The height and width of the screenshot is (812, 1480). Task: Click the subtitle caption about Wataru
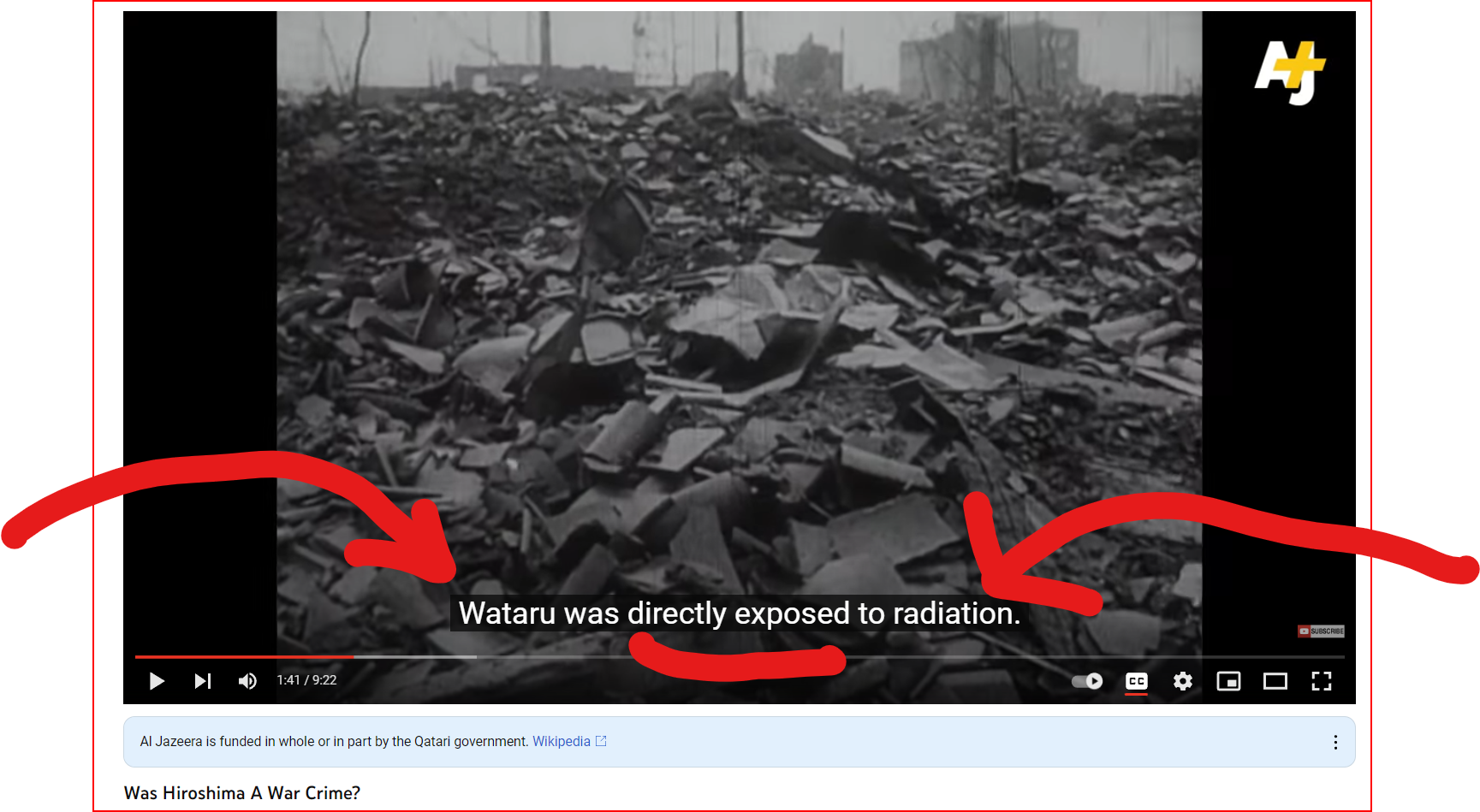tap(739, 613)
